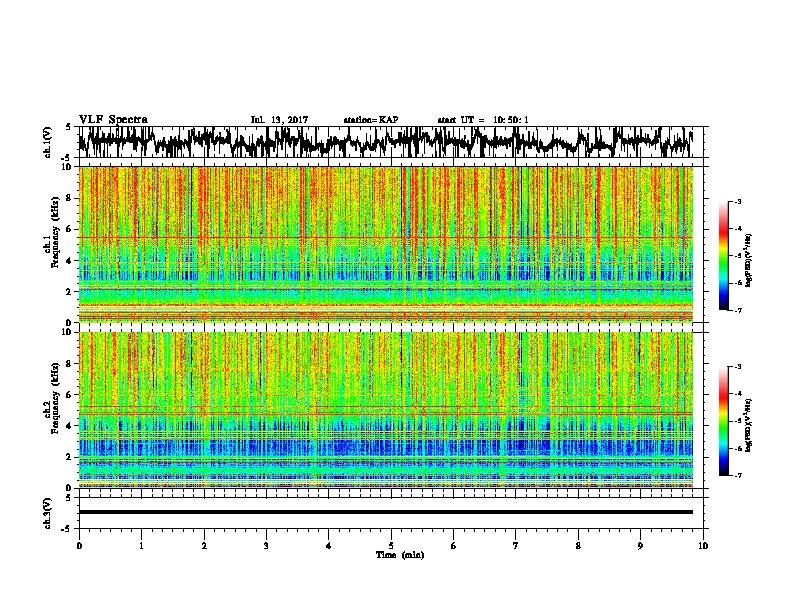This screenshot has height=612, width=792.
Task: Click the "-7" tick on ch.2 colorbar
Action: [738, 475]
